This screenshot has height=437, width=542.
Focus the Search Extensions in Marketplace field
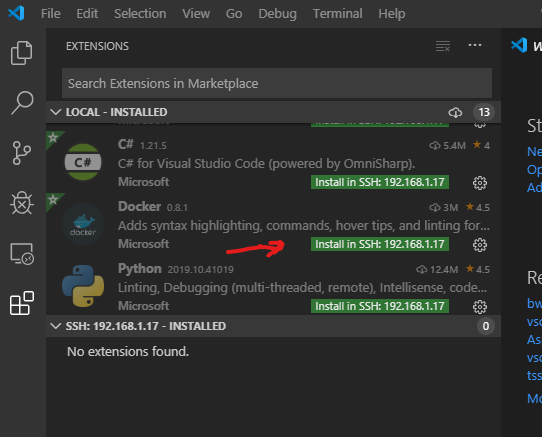pyautogui.click(x=277, y=83)
